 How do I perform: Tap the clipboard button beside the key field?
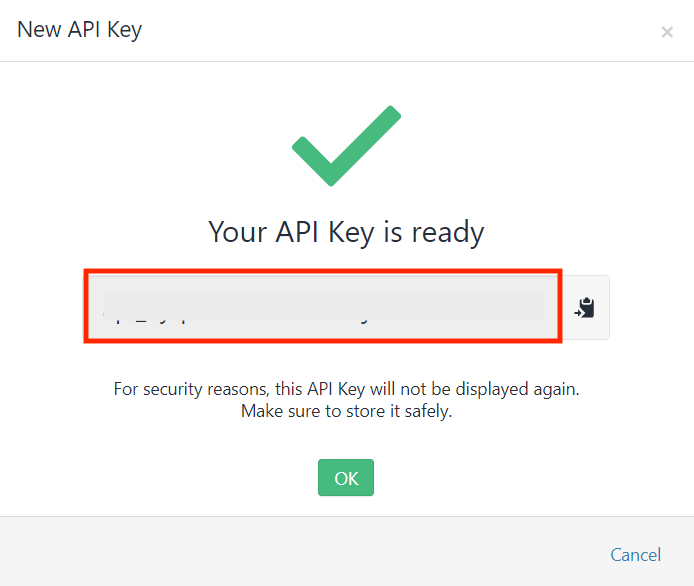[584, 307]
